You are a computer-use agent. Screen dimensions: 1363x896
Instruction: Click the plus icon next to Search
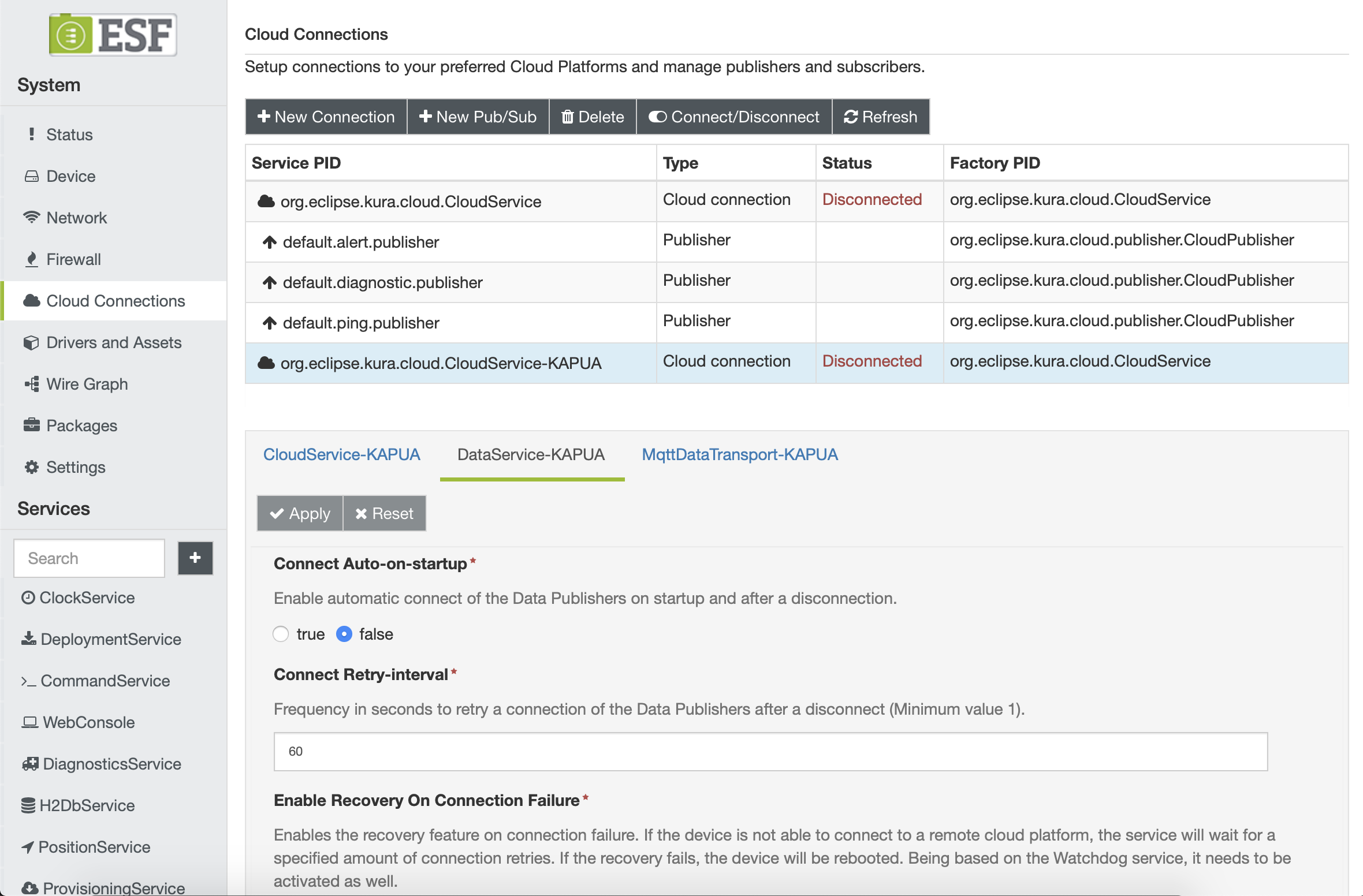click(x=195, y=558)
